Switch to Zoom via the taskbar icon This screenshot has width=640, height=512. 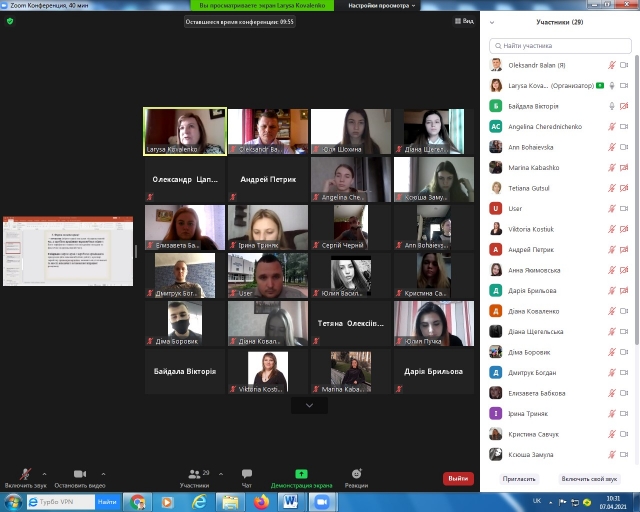(322, 502)
